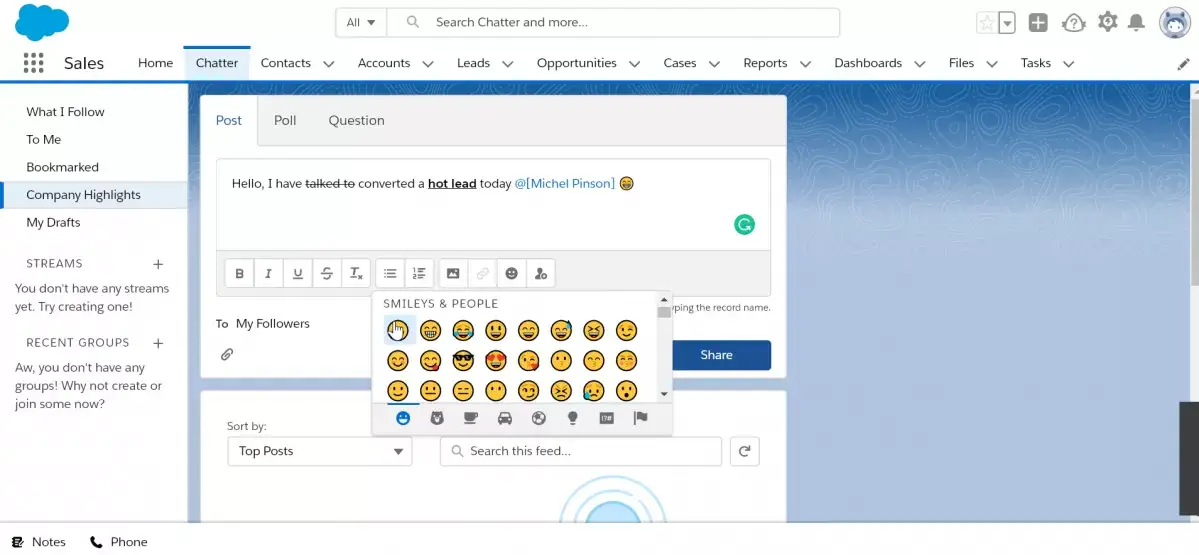
Task: Open the Help question mark icon
Action: click(1074, 23)
